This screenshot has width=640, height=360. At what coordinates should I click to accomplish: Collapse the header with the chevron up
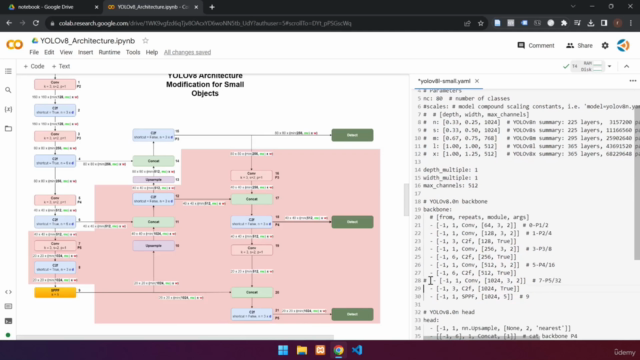tap(627, 66)
